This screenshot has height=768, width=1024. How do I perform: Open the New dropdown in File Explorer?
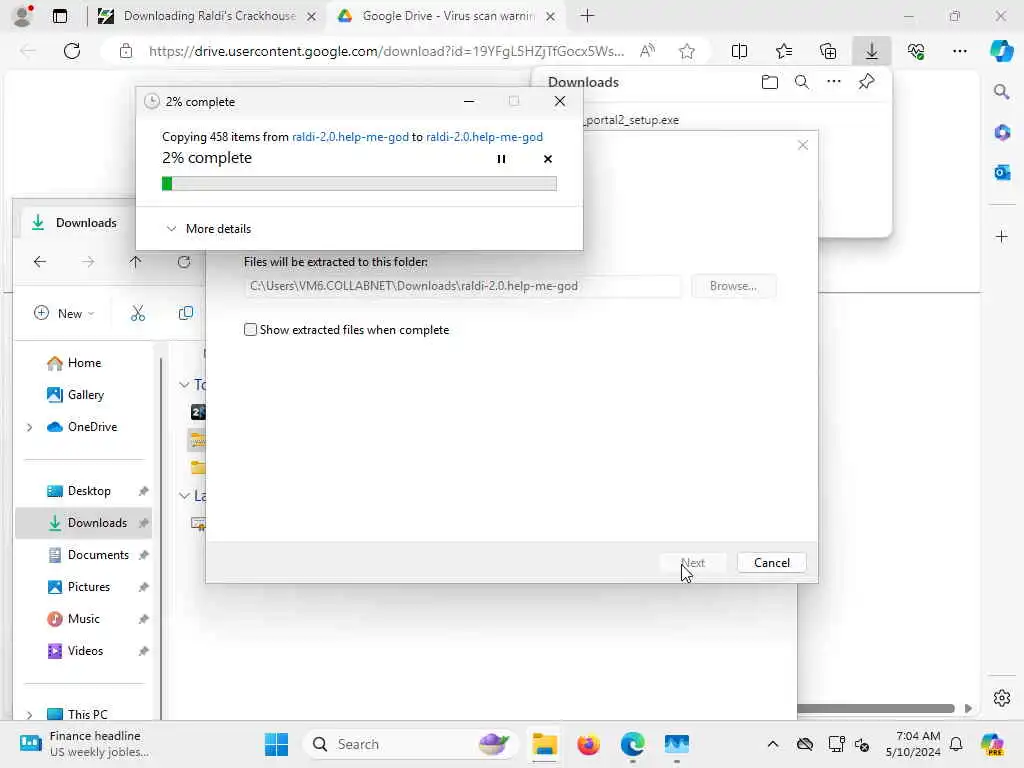pos(64,313)
